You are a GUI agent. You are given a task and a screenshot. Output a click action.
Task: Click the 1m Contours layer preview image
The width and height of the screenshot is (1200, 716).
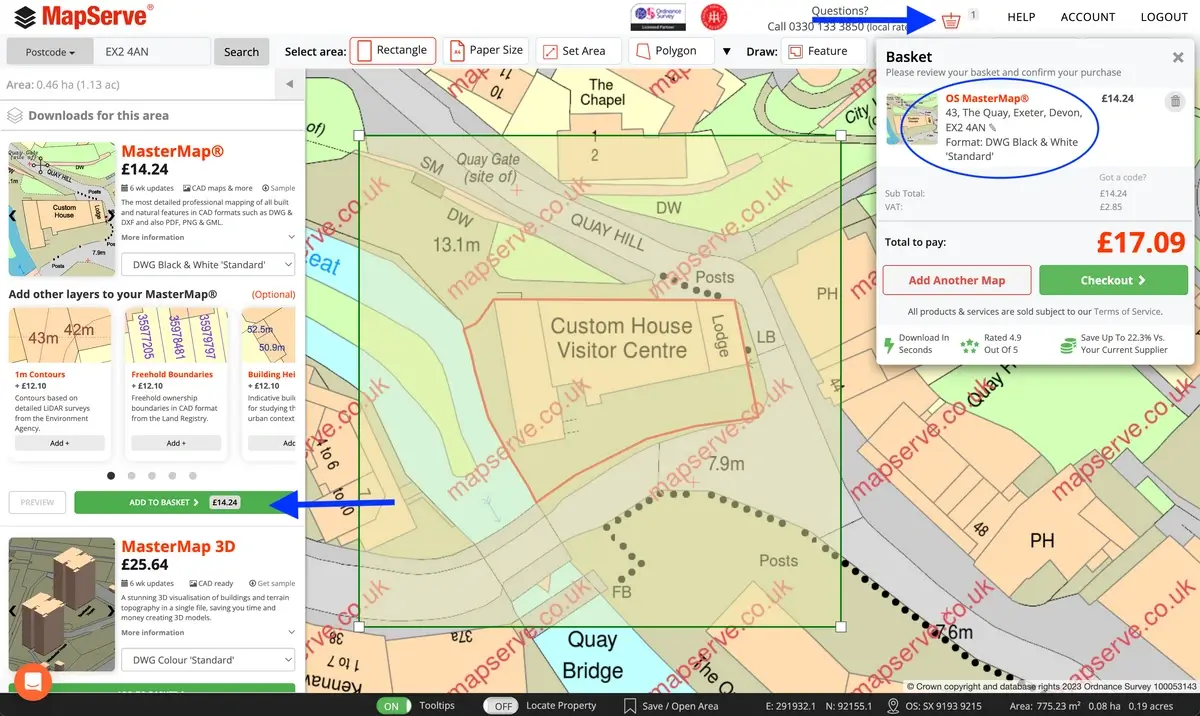coord(60,336)
